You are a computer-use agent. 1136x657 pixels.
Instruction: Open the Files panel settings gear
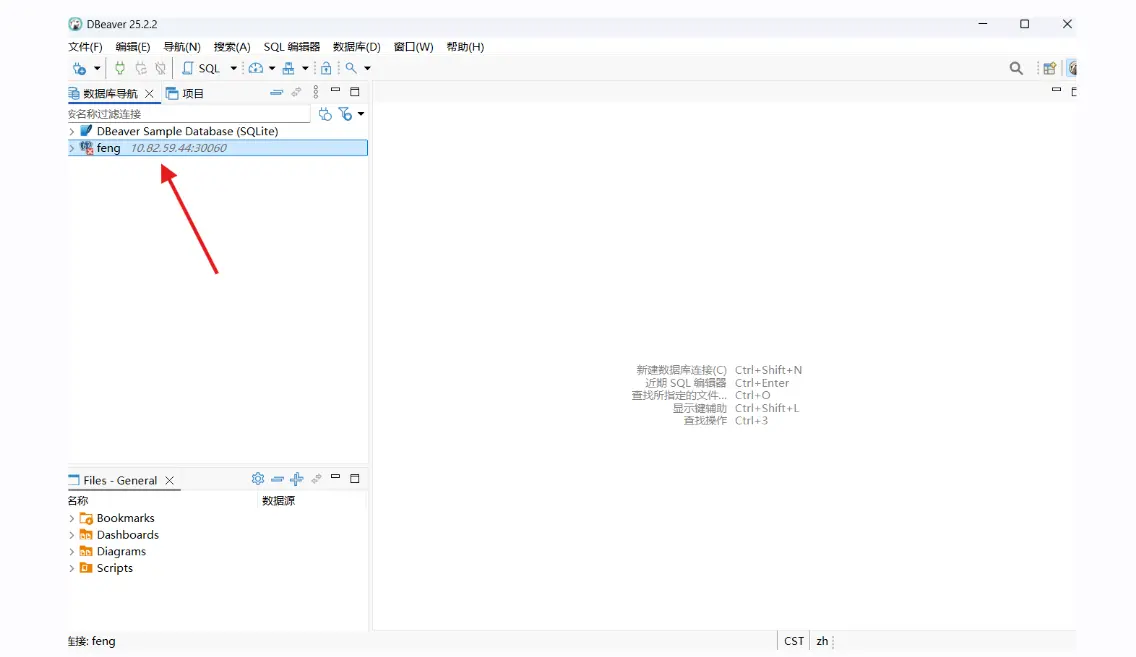[x=258, y=479]
